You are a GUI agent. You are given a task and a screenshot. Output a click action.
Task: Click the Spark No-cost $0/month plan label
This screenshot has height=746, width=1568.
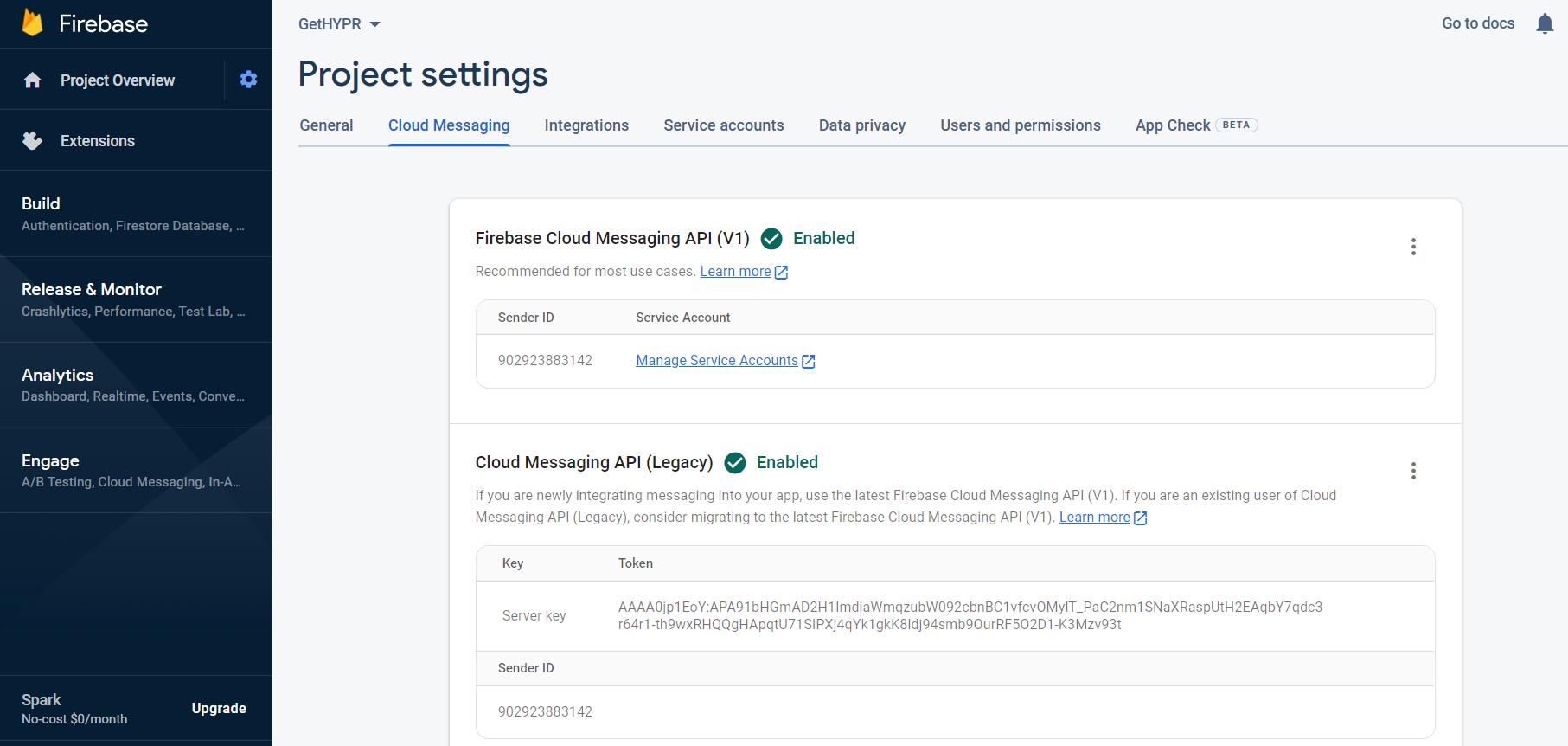click(x=74, y=709)
